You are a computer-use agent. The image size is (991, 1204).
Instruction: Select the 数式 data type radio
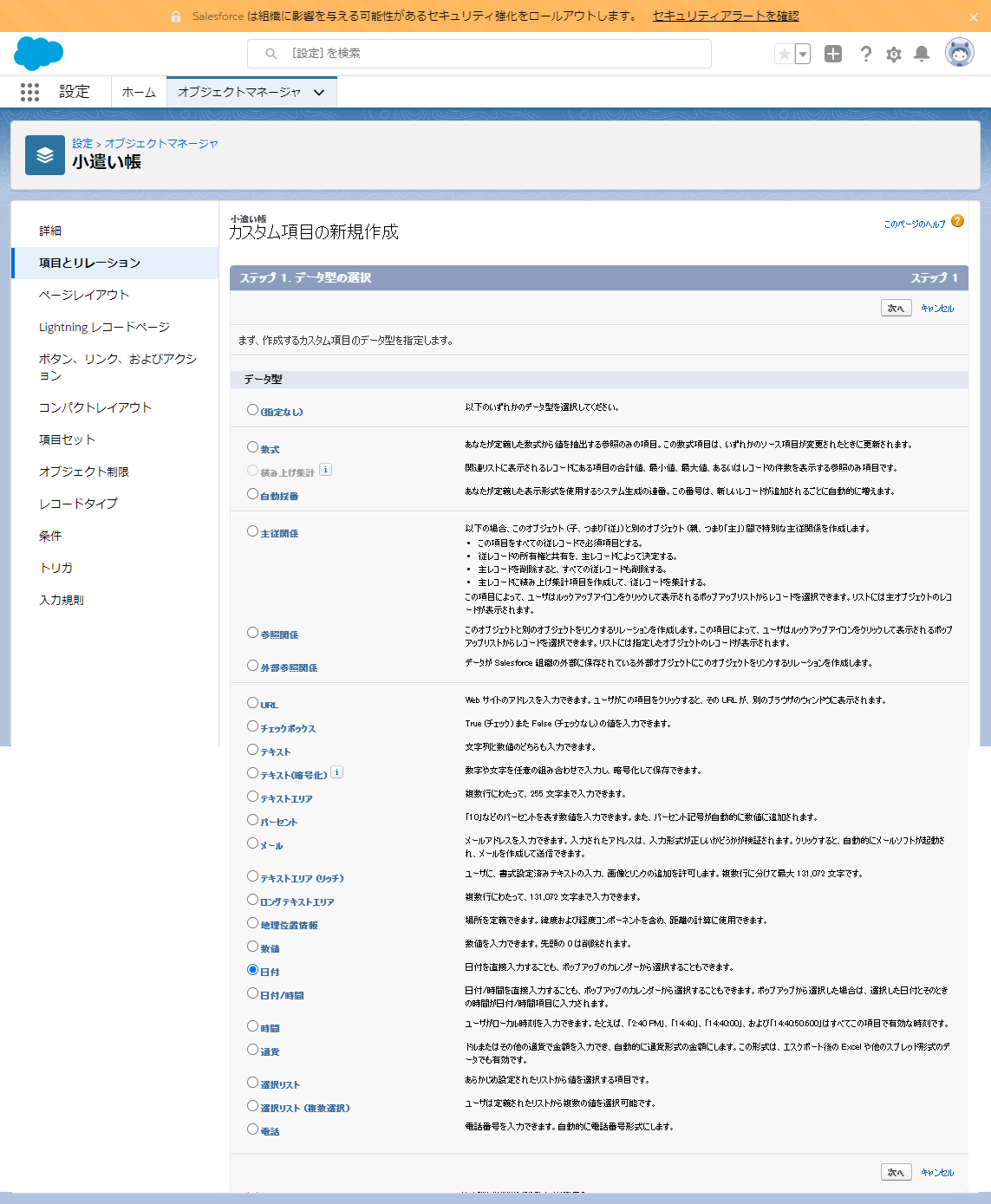pos(252,447)
